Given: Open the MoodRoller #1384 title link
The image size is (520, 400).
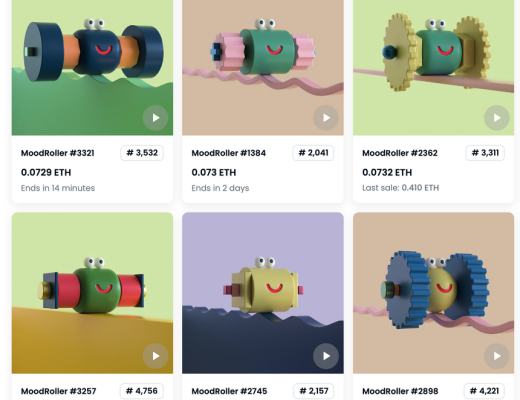Looking at the screenshot, I should 229,153.
